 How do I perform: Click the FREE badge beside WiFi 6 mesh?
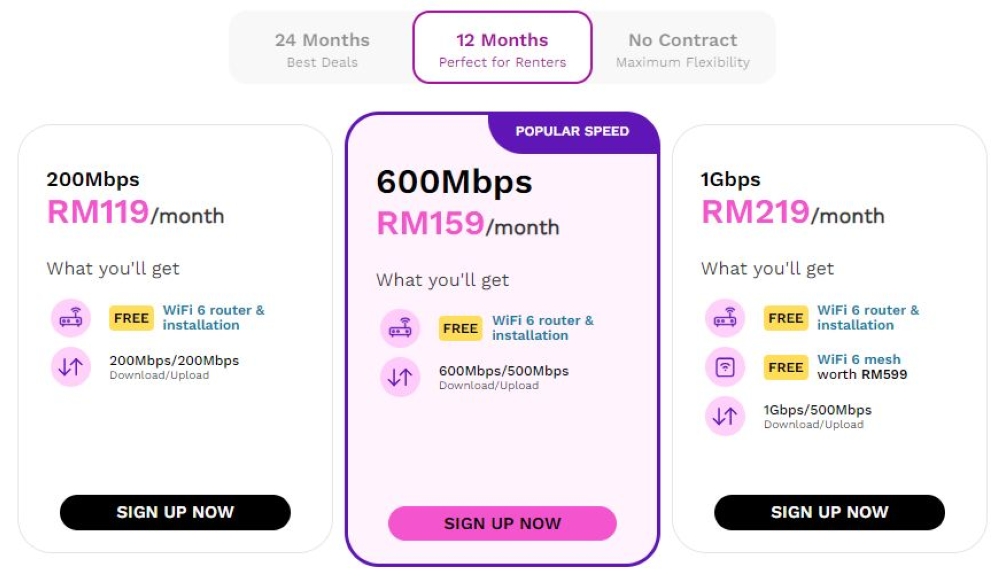(786, 367)
